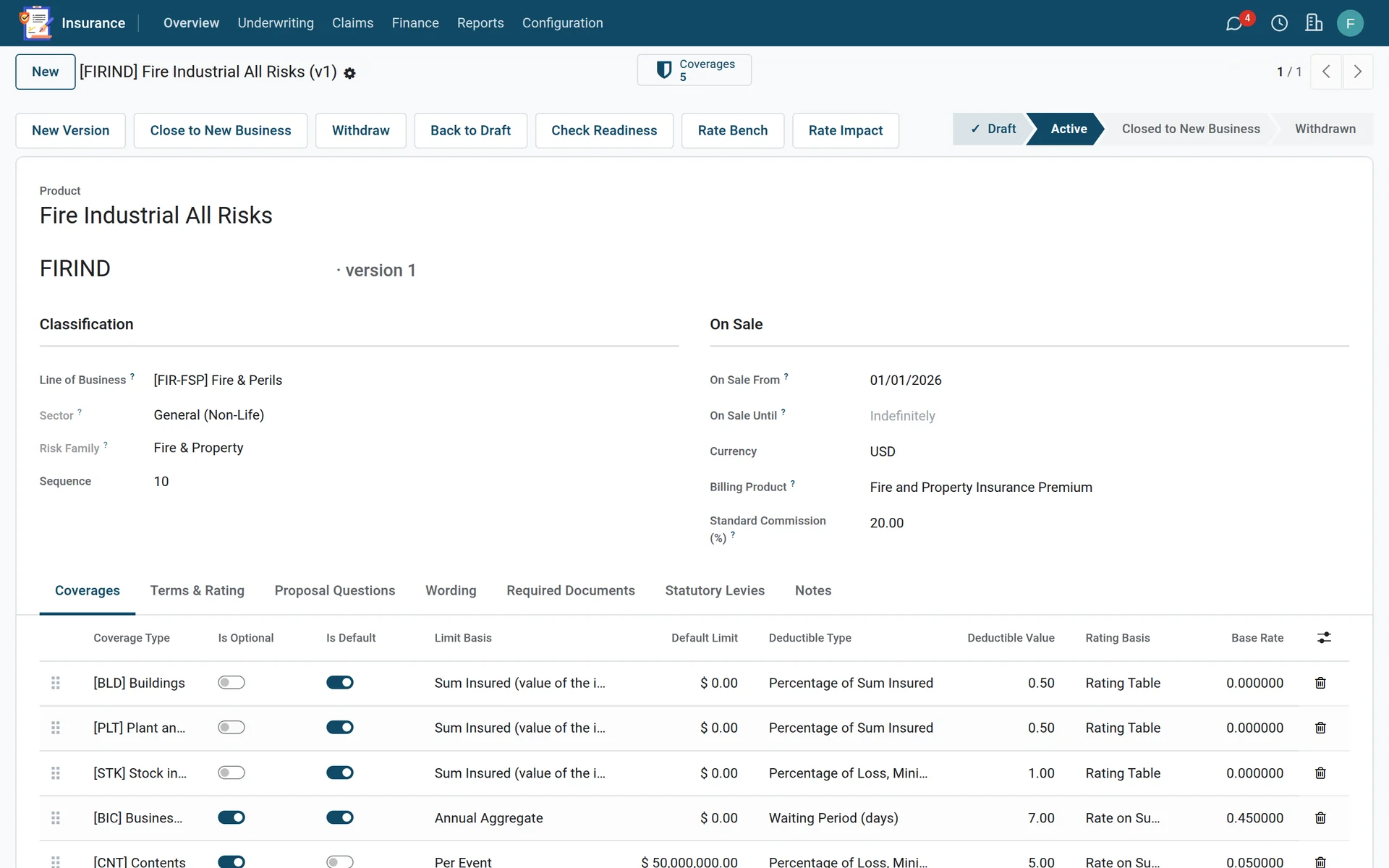Click the Withdraw button

coord(360,130)
